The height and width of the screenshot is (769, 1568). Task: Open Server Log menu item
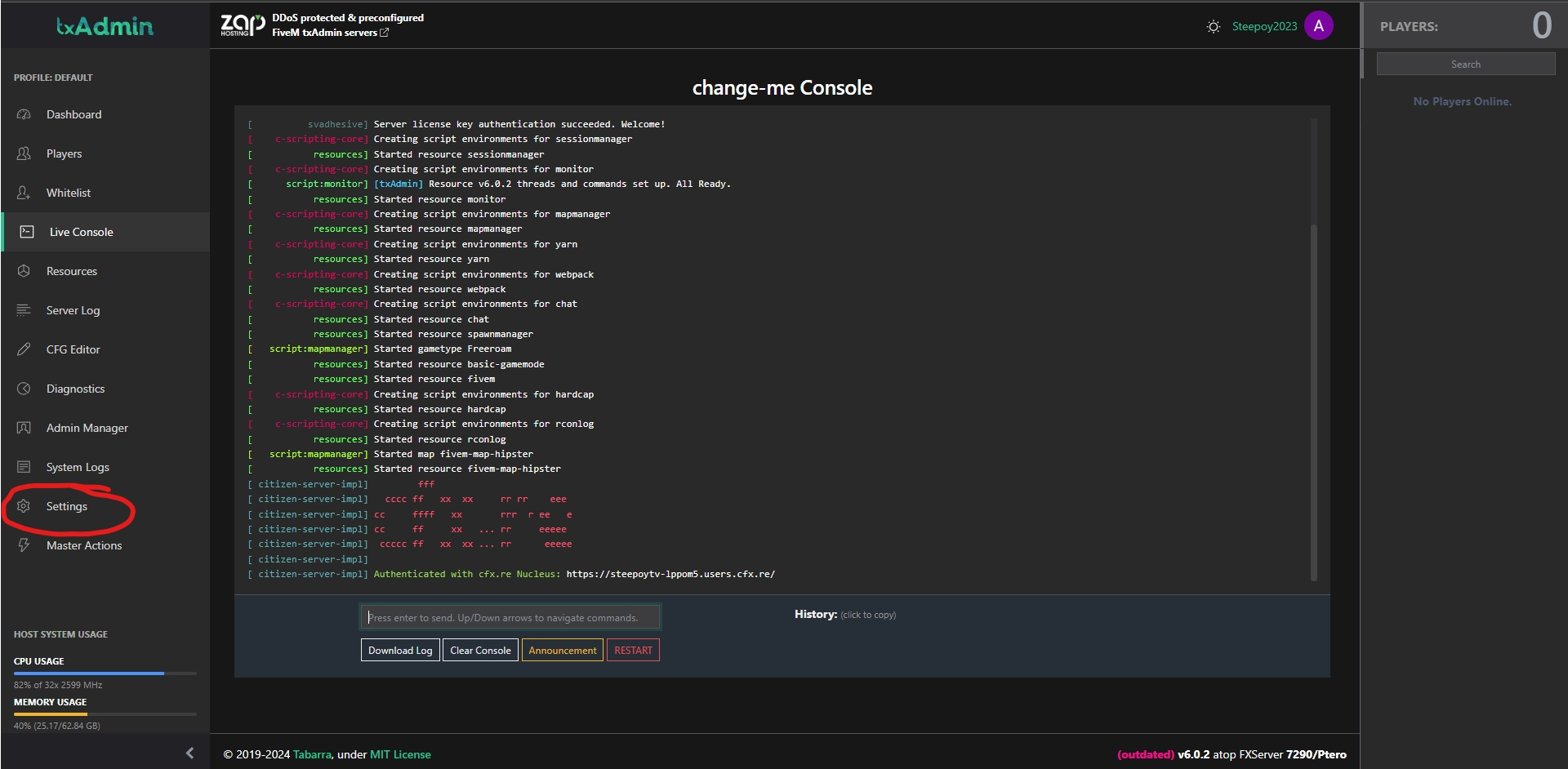pyautogui.click(x=73, y=310)
